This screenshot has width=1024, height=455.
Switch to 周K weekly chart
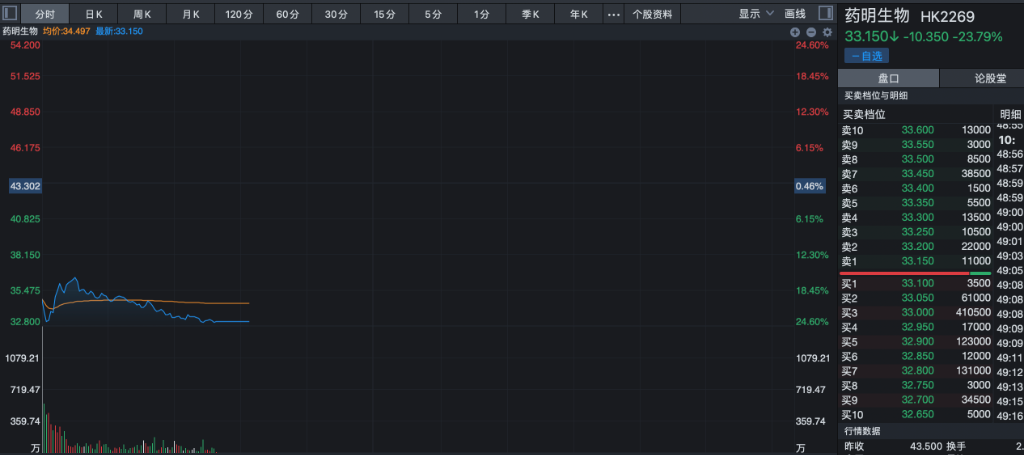pyautogui.click(x=142, y=14)
